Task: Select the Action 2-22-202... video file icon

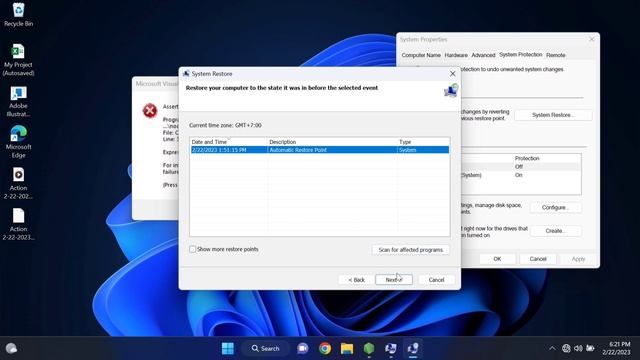Action: click(x=18, y=183)
